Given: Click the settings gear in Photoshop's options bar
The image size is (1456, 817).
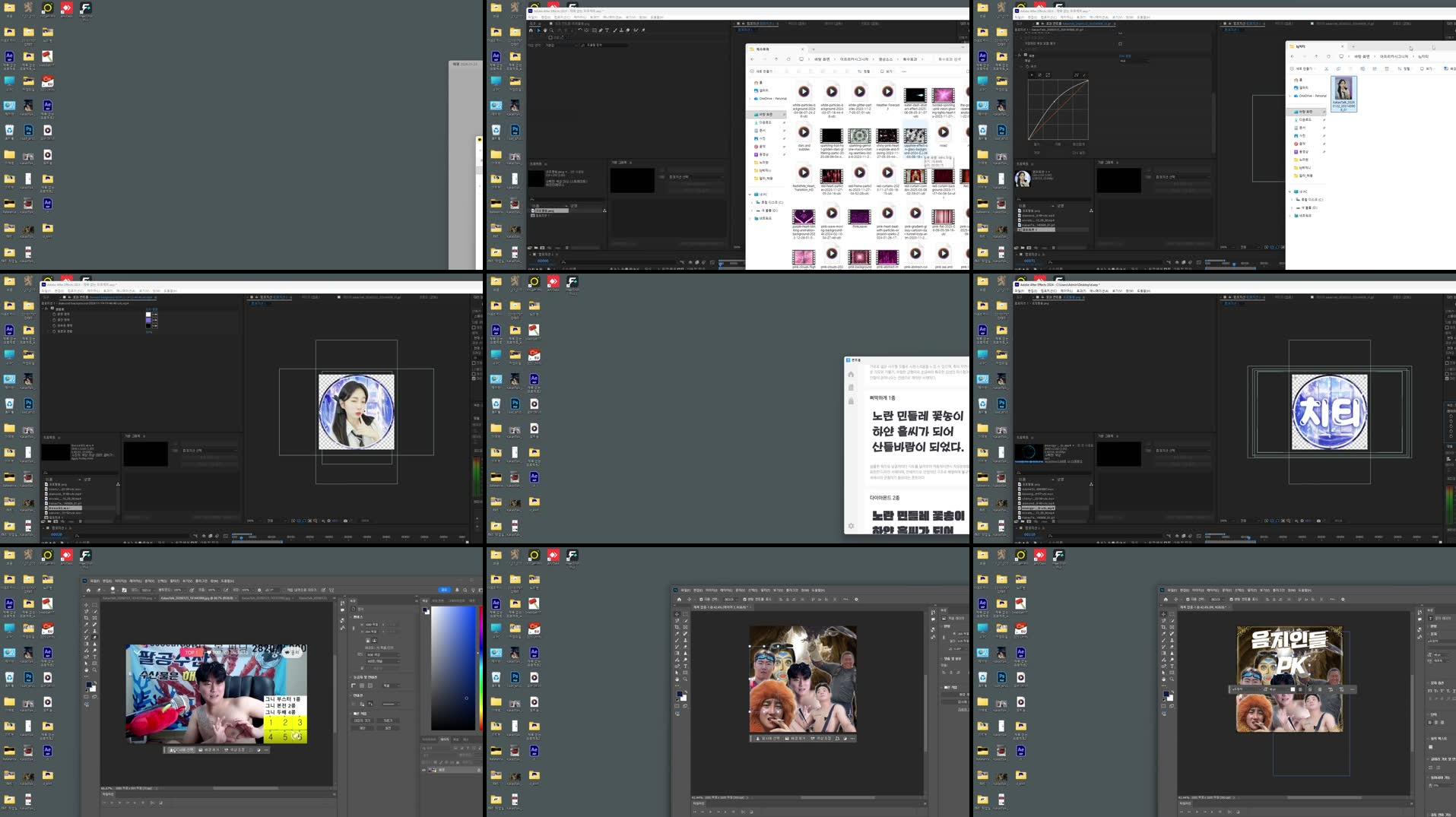Looking at the screenshot, I should [856, 600].
